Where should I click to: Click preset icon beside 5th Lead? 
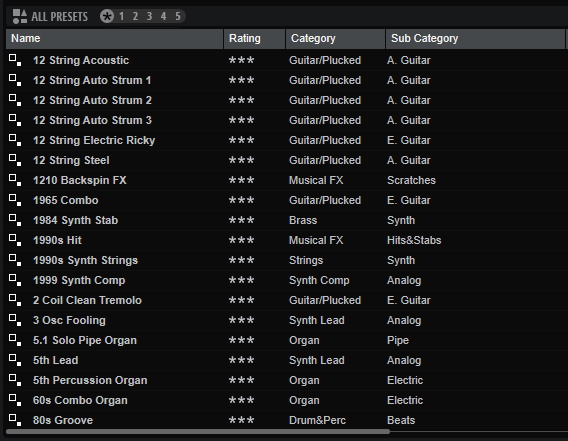[x=15, y=360]
